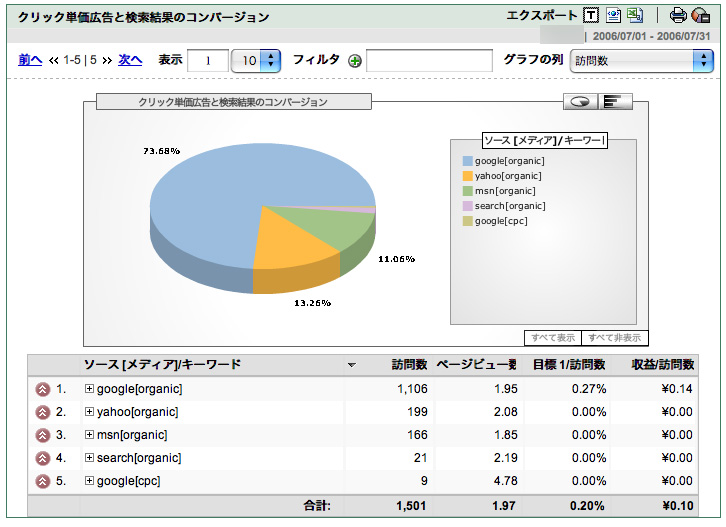726x527 pixels.
Task: Click the filter text input field
Action: click(x=429, y=61)
